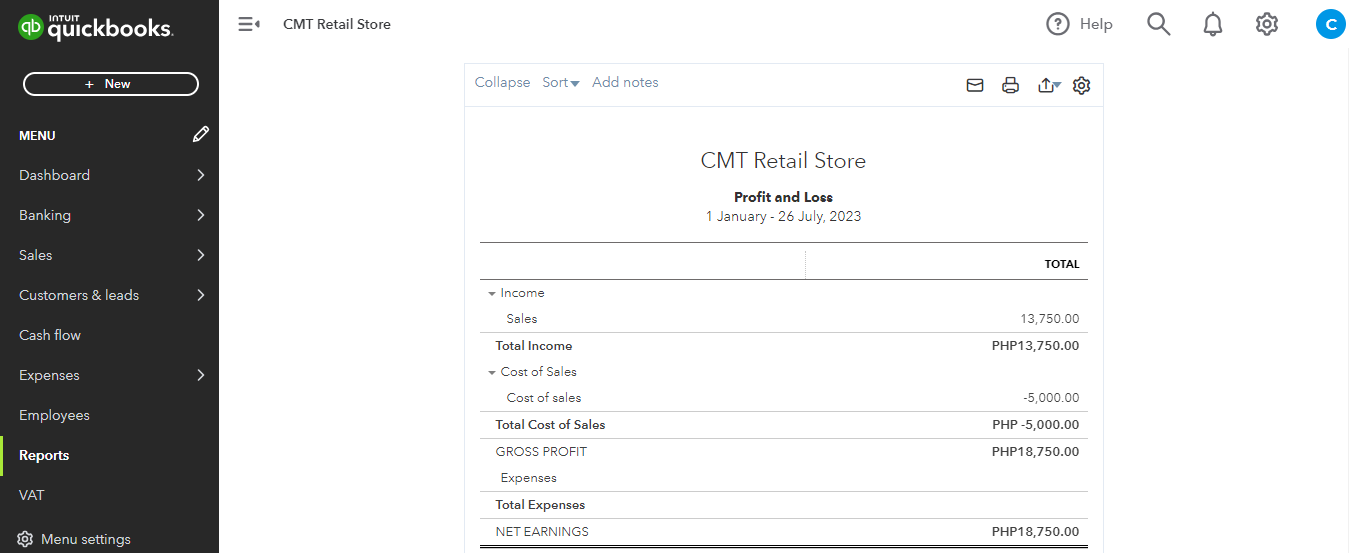The width and height of the screenshot is (1349, 553).
Task: Click NET EARNINGS row label
Action: 542,532
